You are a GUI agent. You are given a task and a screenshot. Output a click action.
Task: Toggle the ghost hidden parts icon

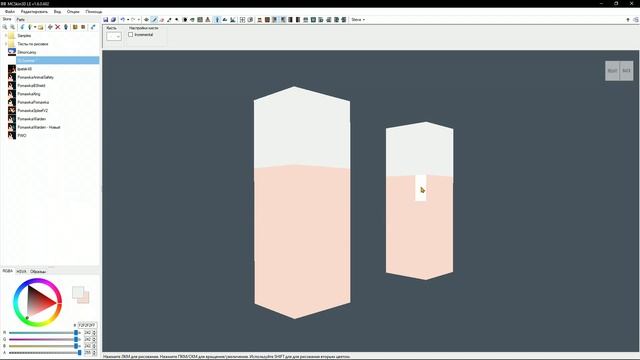tap(250, 20)
